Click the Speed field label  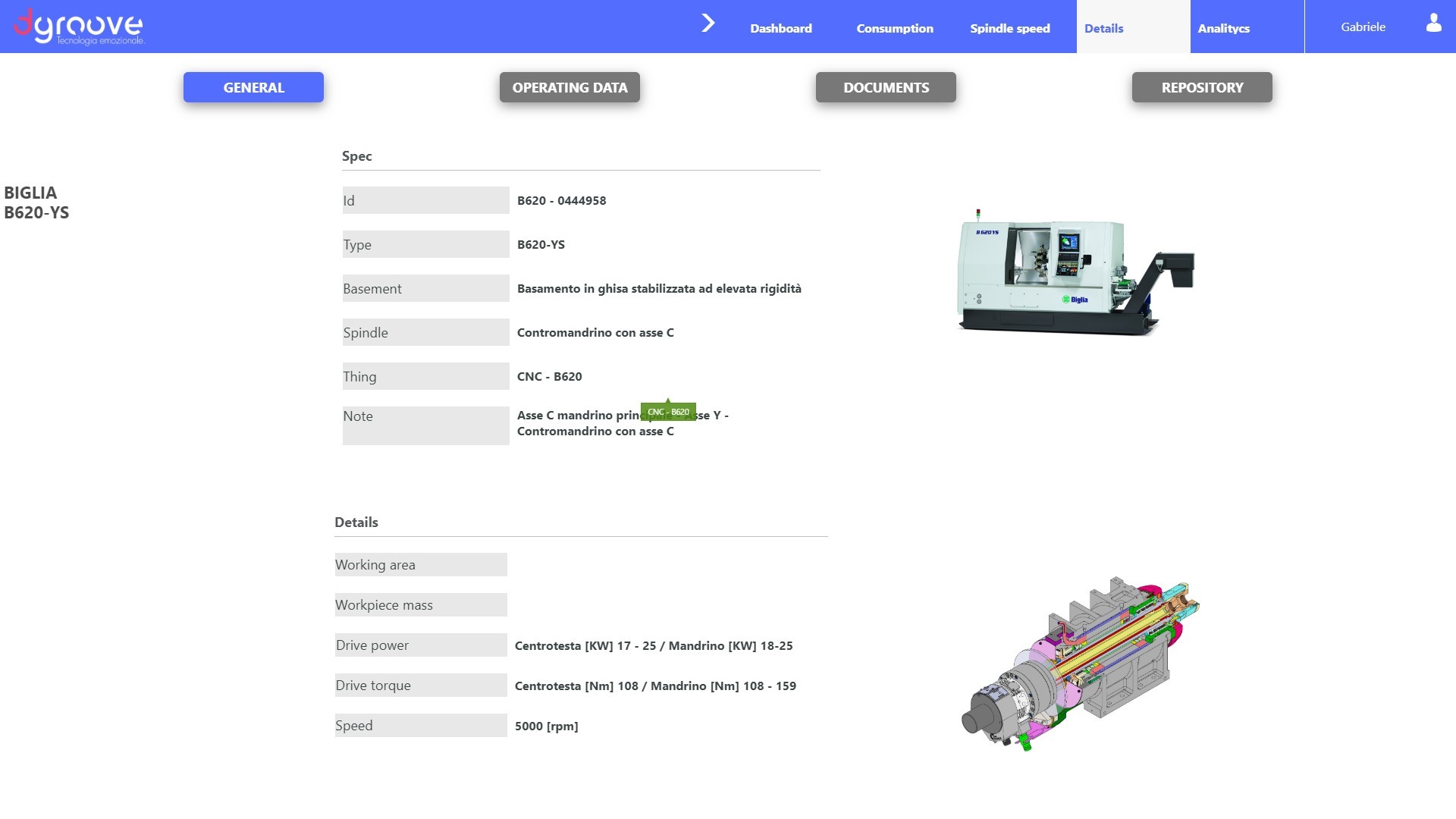(x=421, y=725)
